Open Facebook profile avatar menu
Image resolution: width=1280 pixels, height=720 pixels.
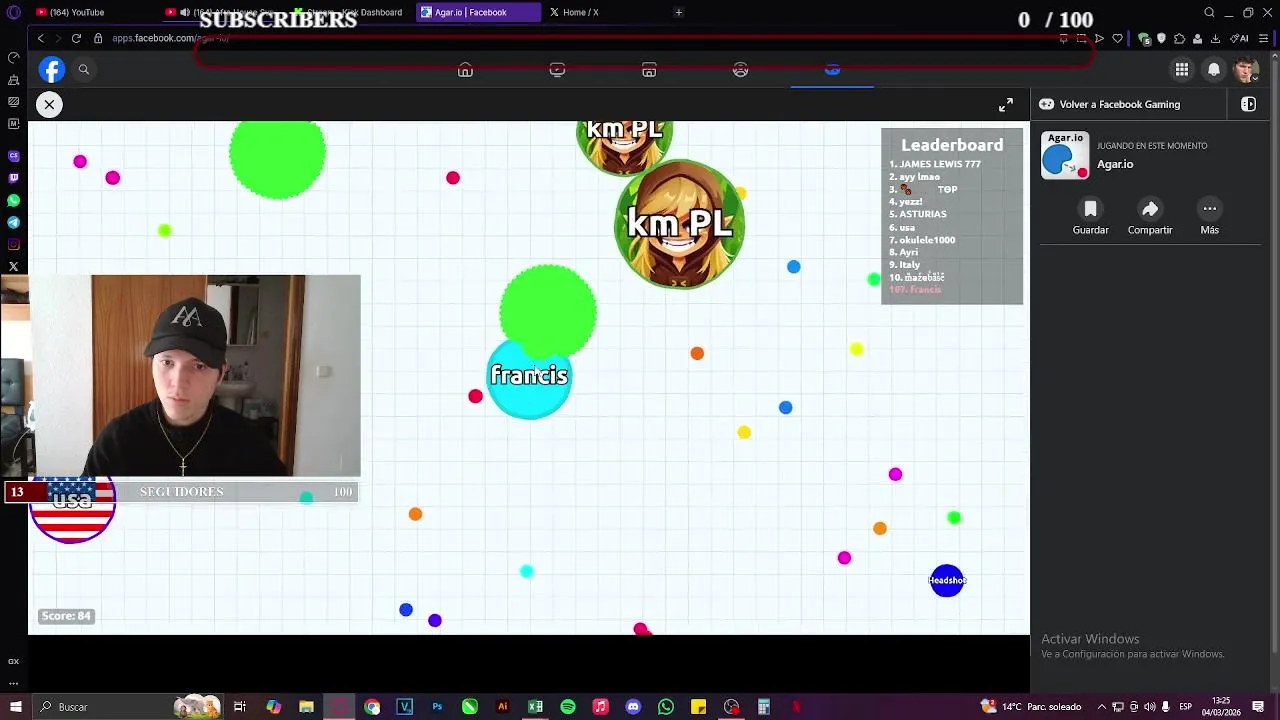coord(1246,69)
